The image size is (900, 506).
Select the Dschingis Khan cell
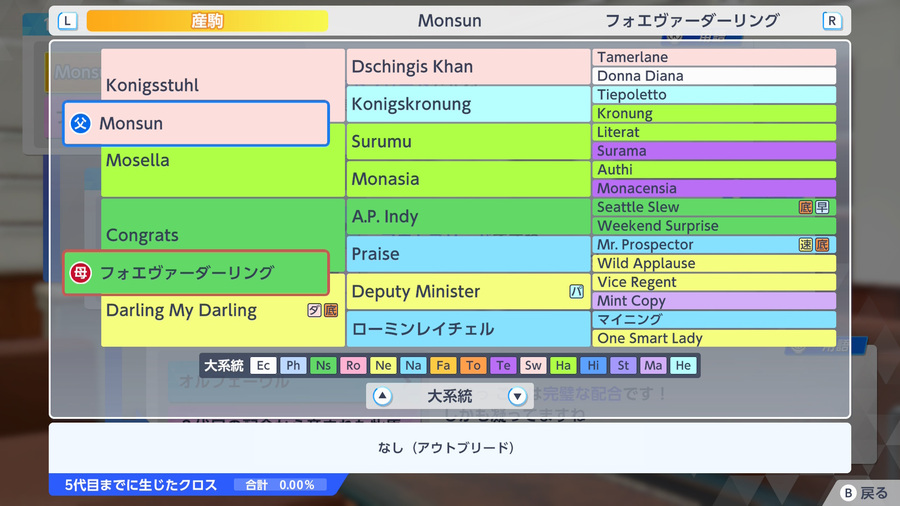point(468,67)
